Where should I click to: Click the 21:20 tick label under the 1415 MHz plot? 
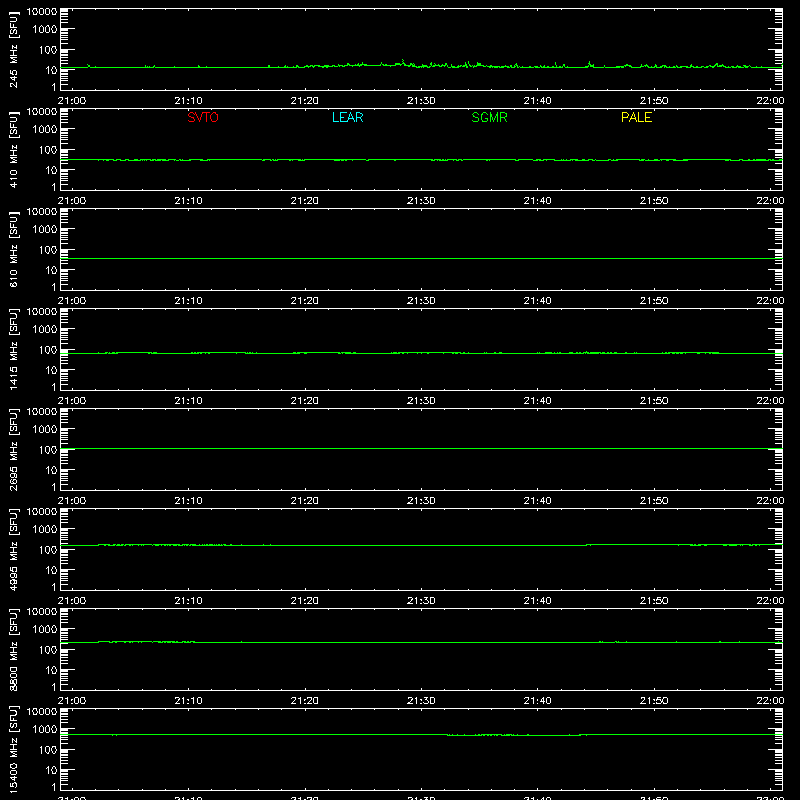click(305, 401)
